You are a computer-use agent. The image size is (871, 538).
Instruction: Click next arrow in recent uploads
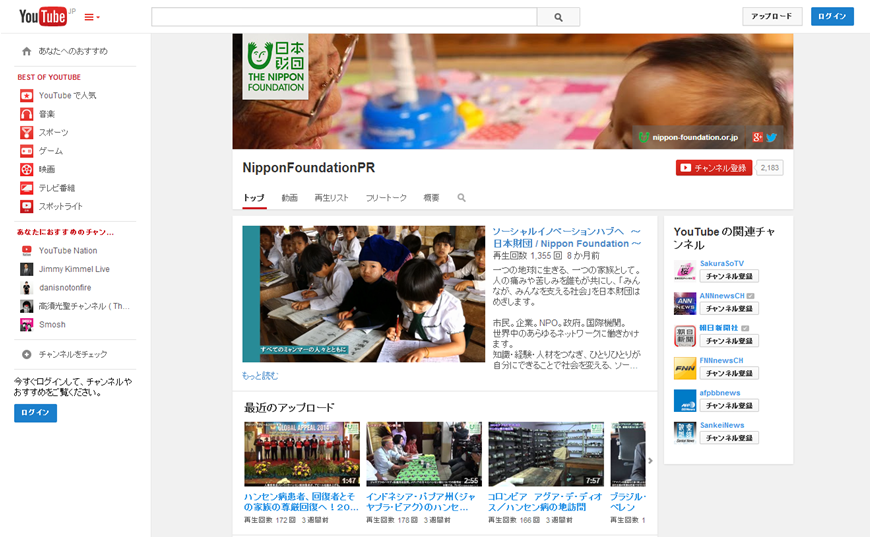(650, 461)
